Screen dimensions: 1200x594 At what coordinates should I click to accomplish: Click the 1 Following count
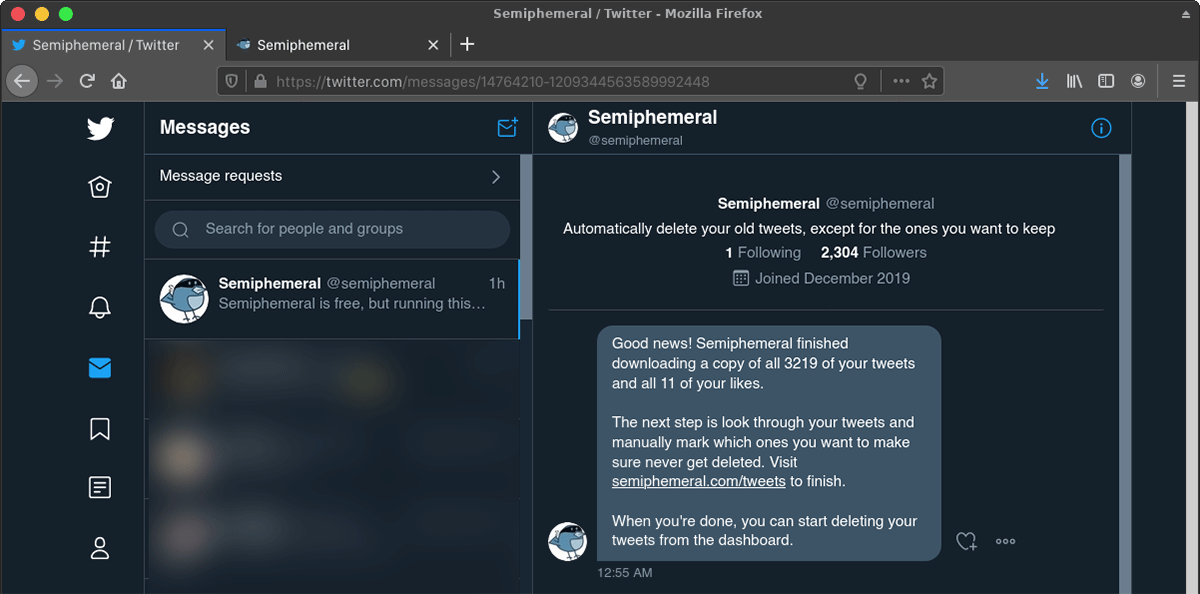coord(763,253)
